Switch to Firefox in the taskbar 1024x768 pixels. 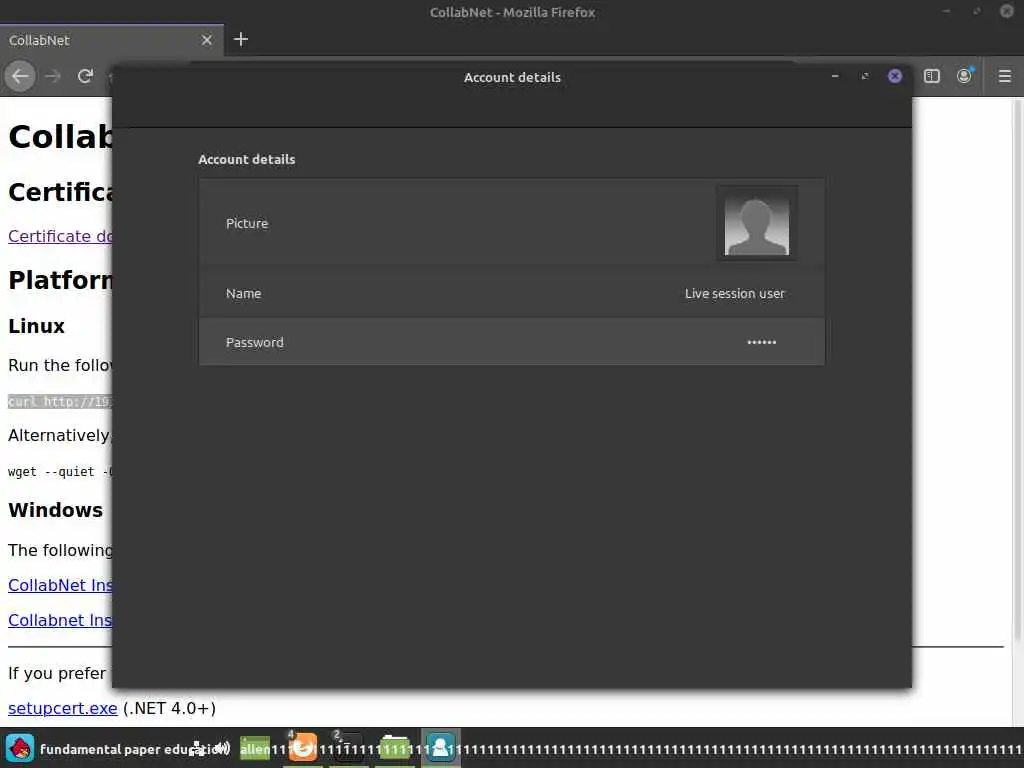pos(302,748)
